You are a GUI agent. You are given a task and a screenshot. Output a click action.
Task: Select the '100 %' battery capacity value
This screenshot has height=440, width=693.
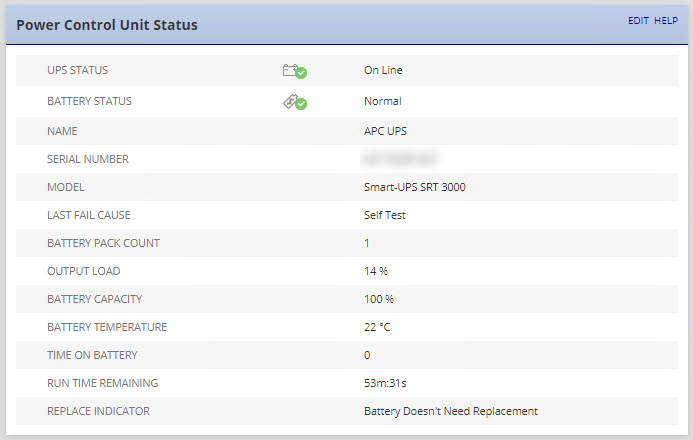point(379,299)
